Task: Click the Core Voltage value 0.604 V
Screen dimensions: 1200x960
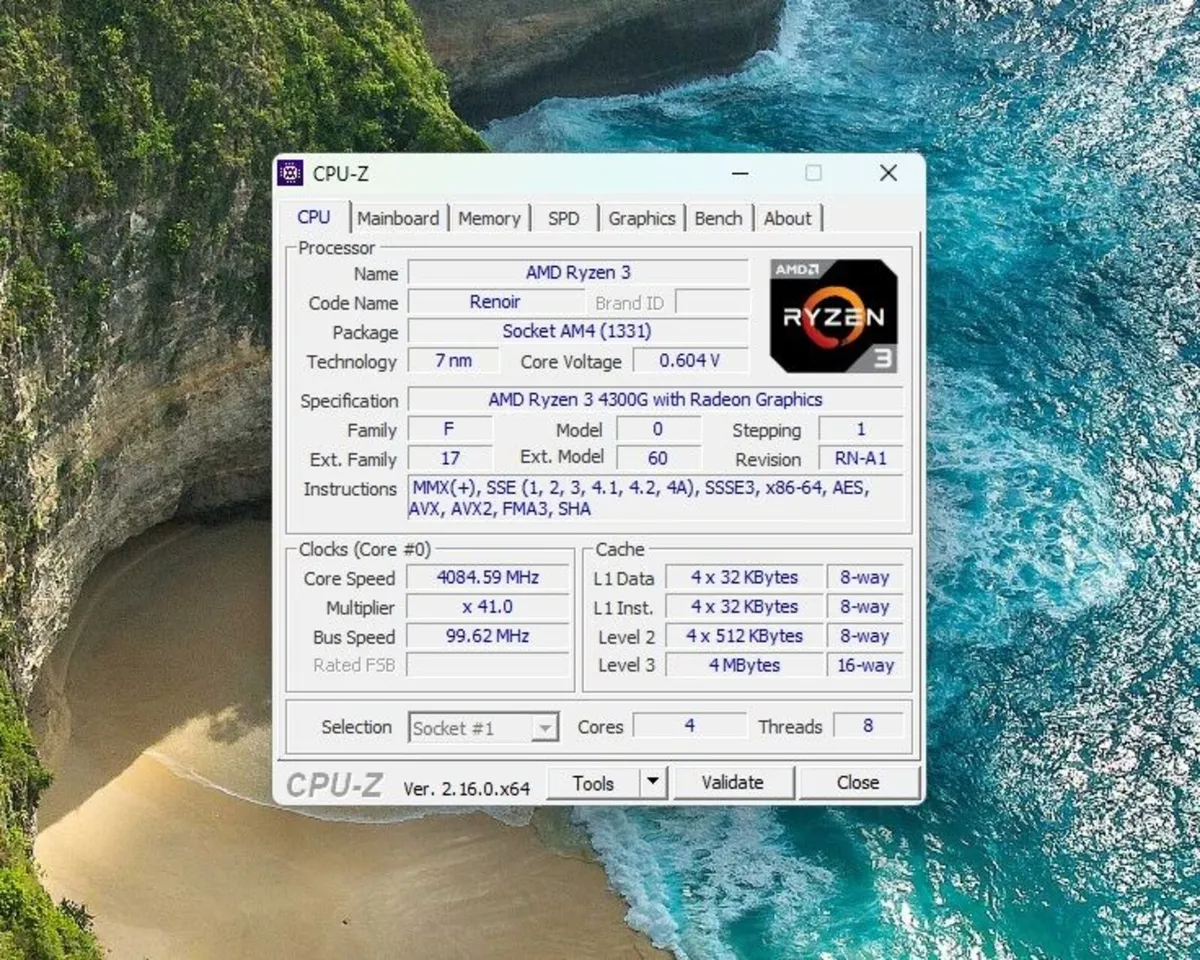Action: (x=690, y=360)
